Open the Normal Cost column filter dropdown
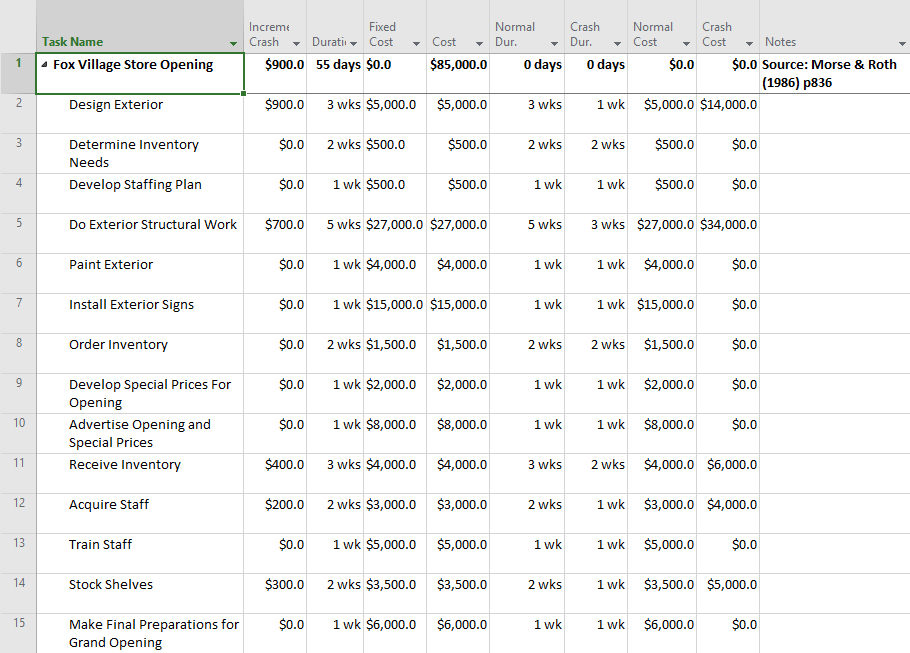Viewport: 910px width, 653px height. (x=687, y=44)
